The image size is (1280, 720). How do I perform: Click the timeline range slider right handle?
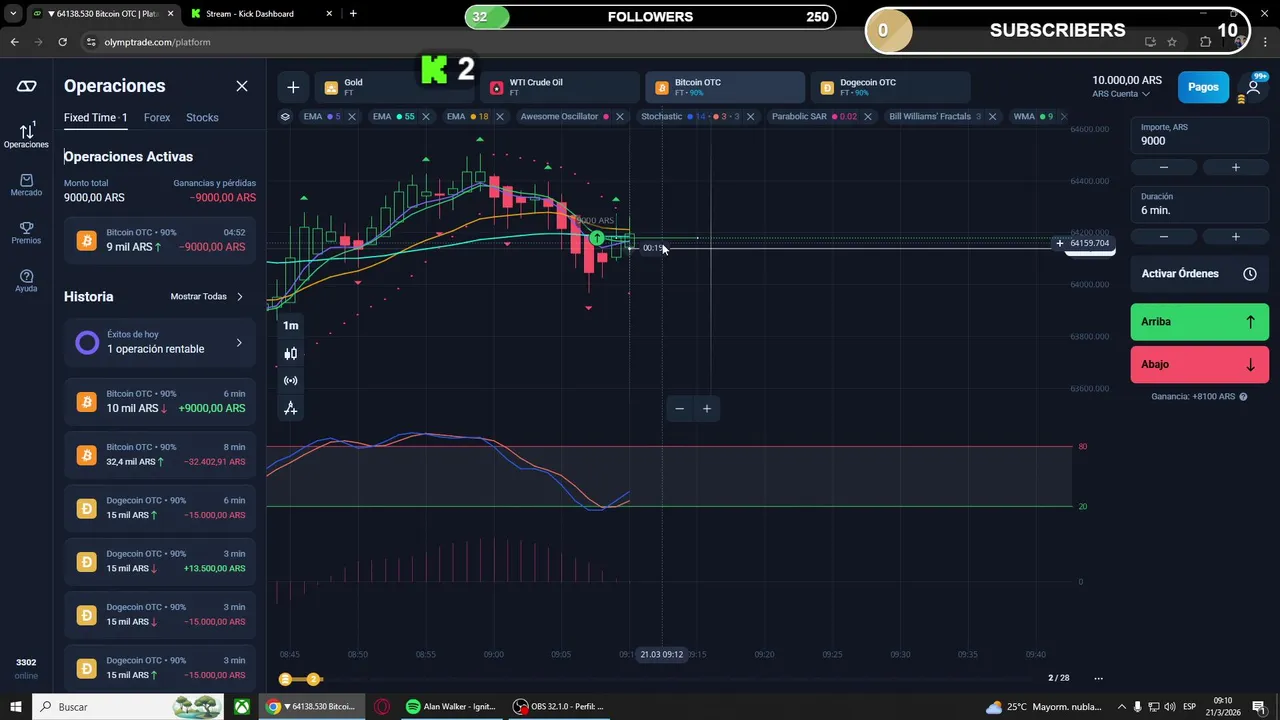[313, 679]
